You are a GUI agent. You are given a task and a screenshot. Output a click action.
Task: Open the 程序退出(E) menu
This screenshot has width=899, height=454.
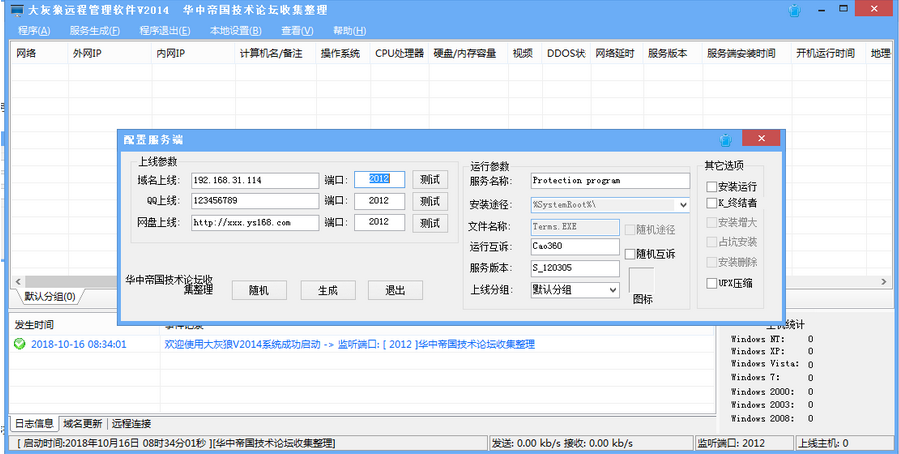point(165,31)
